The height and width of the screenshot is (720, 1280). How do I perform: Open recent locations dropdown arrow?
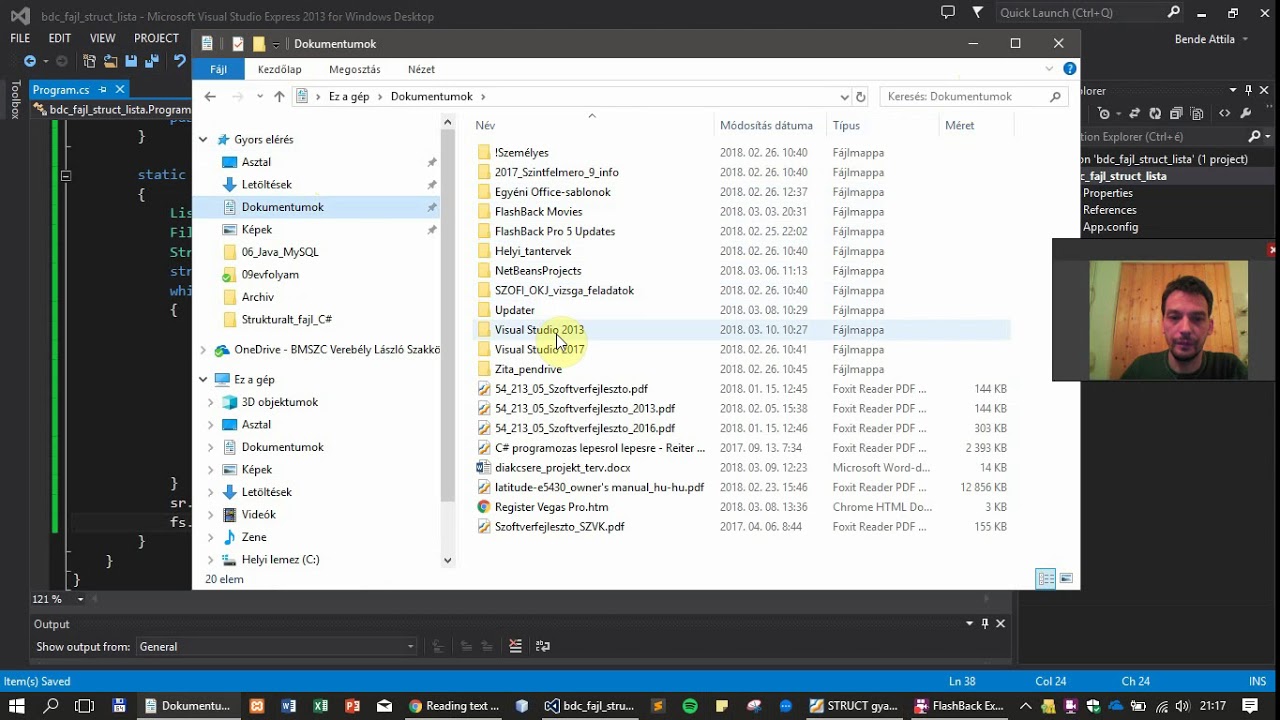[260, 97]
